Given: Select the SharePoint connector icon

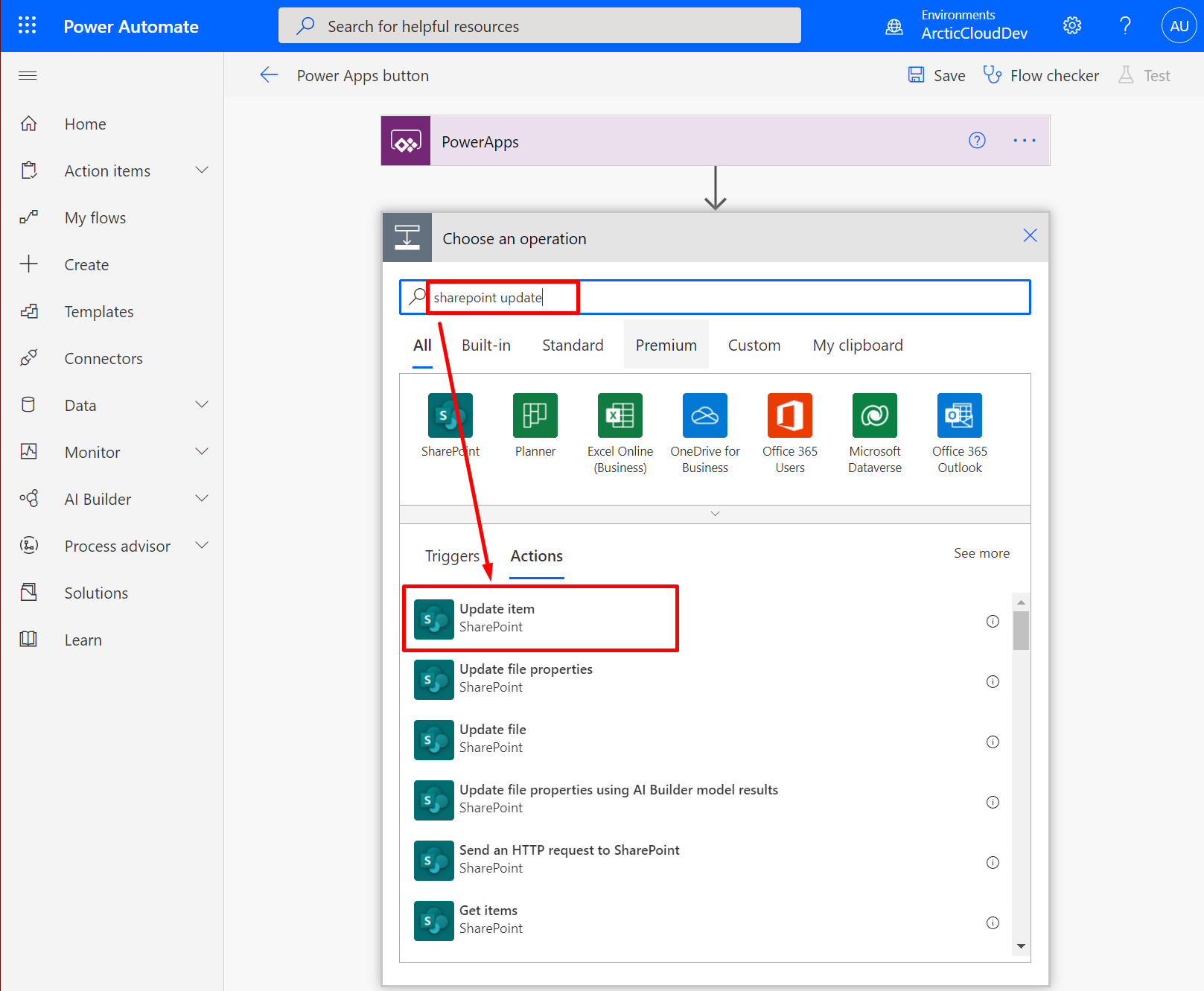Looking at the screenshot, I should pos(450,415).
